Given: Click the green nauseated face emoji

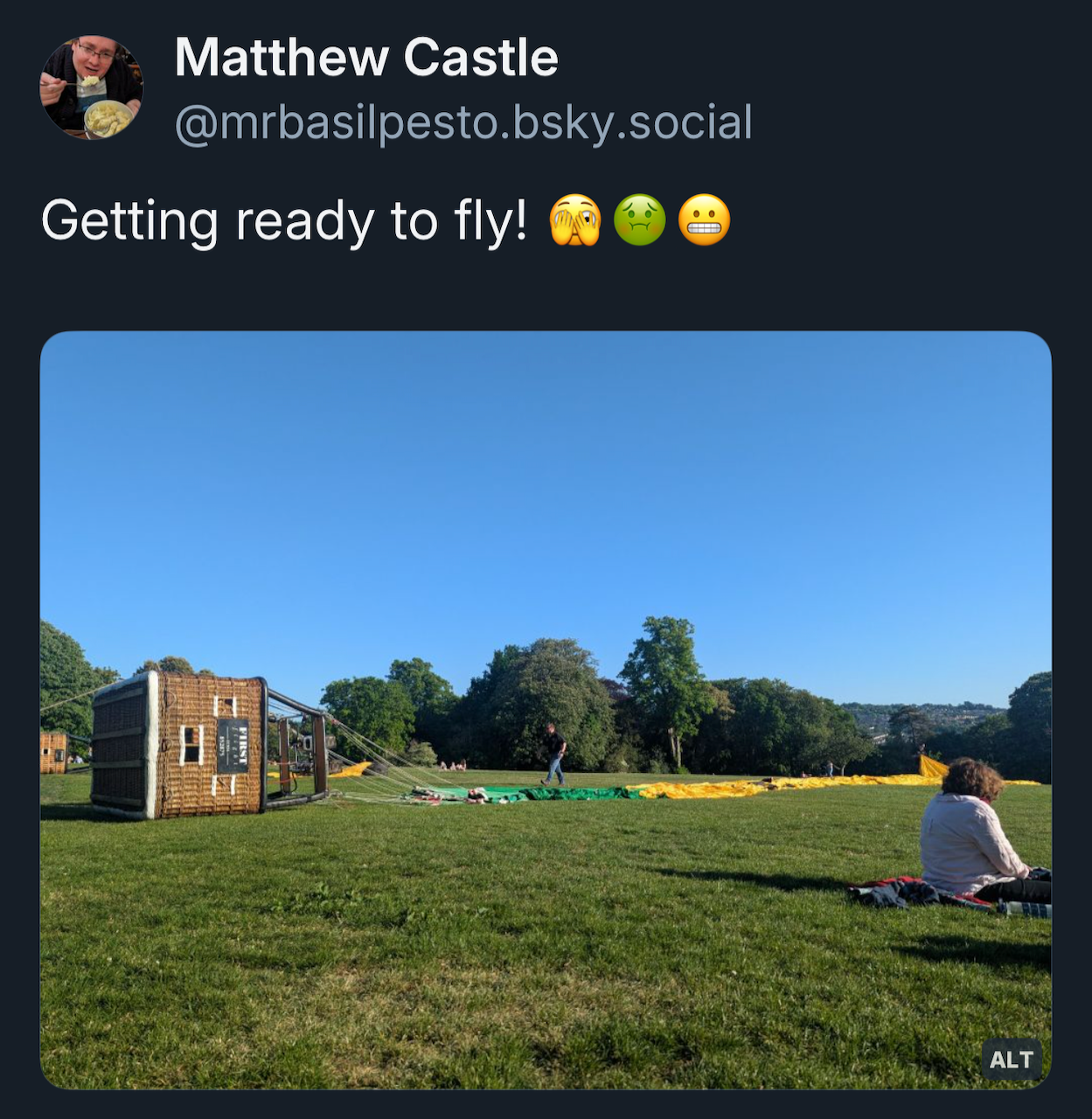Looking at the screenshot, I should click(x=640, y=219).
